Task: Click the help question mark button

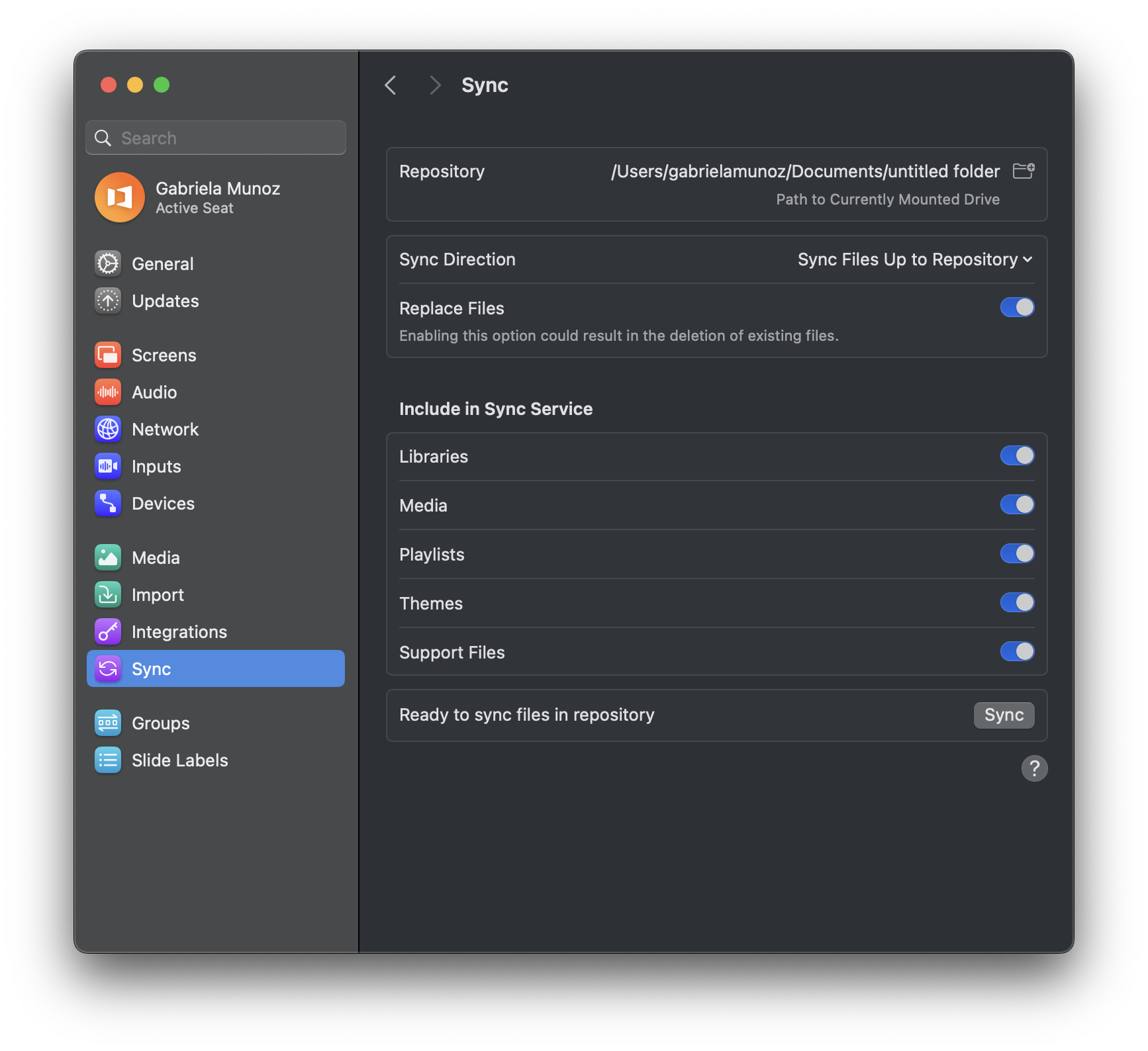Action: (1034, 768)
